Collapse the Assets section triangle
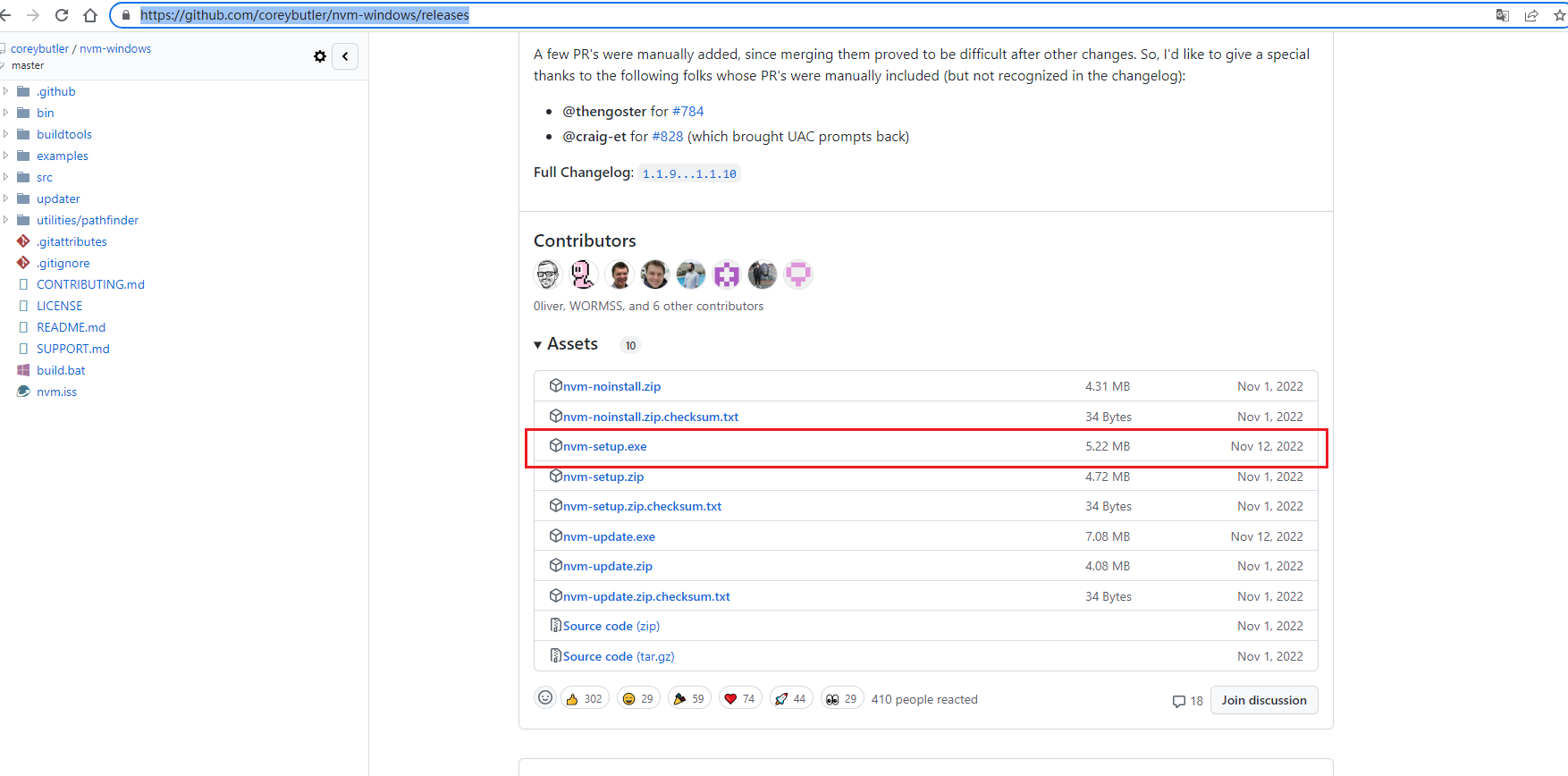The height and width of the screenshot is (776, 1568). [537, 345]
